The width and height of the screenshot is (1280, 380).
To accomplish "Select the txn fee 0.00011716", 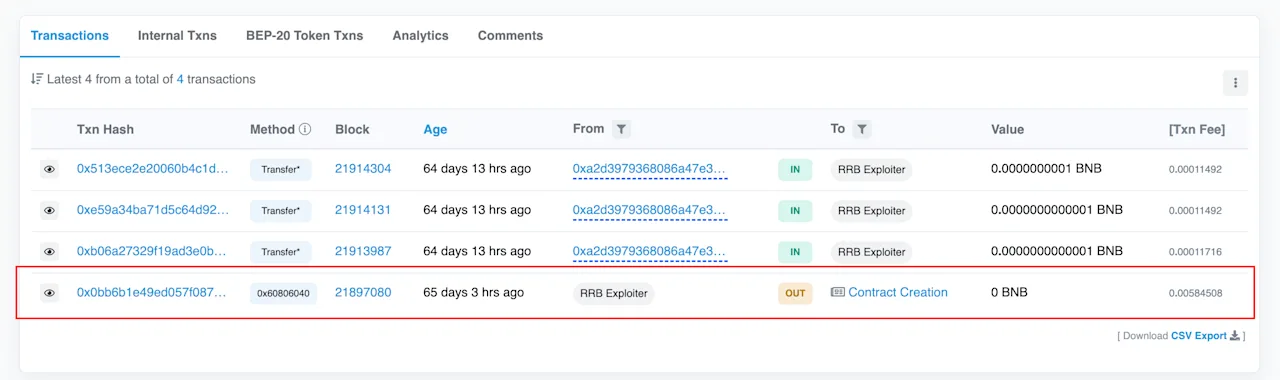I will point(1195,252).
